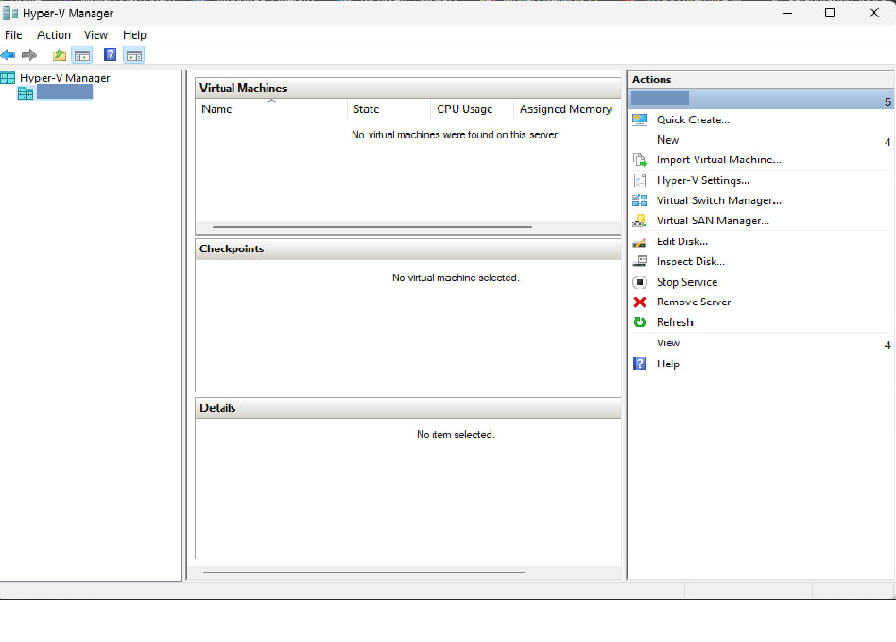Click the green Refresh icon
Screen dimensions: 896x642
point(639,322)
